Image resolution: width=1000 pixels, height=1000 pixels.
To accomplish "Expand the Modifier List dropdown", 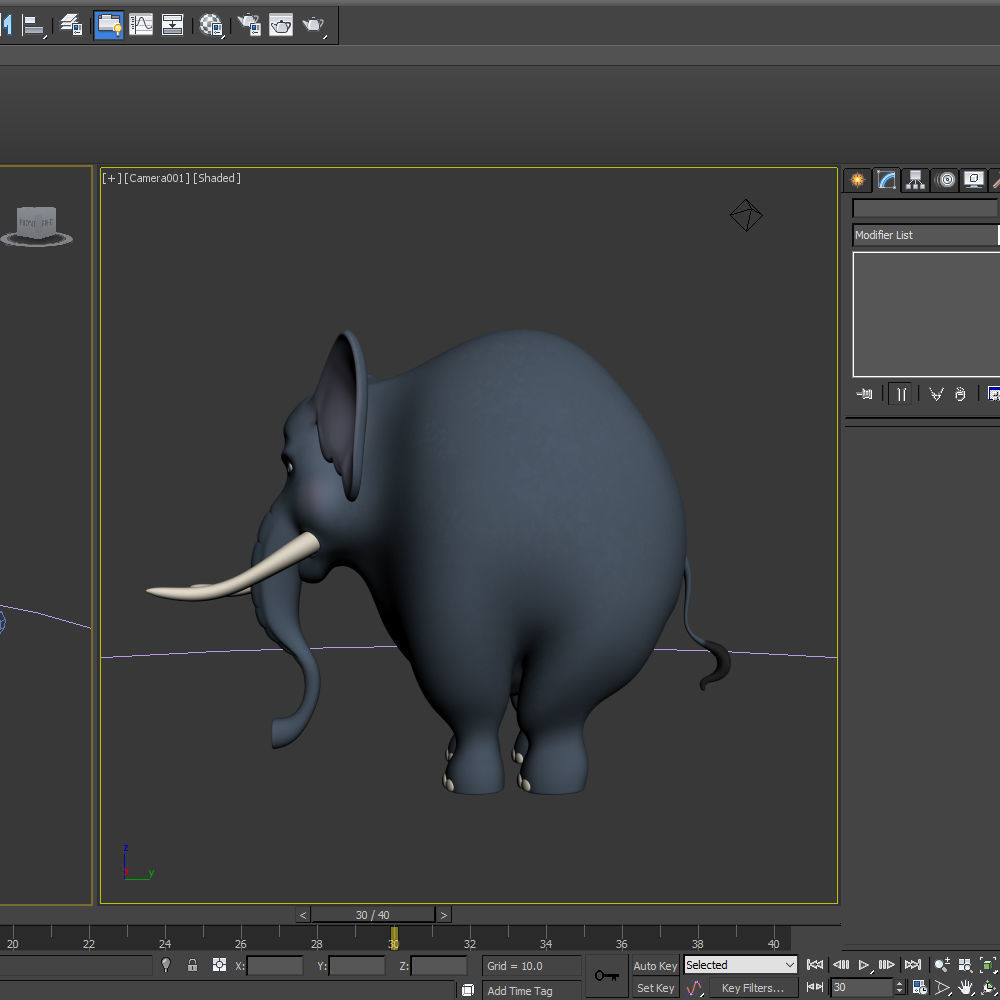I will tap(926, 235).
